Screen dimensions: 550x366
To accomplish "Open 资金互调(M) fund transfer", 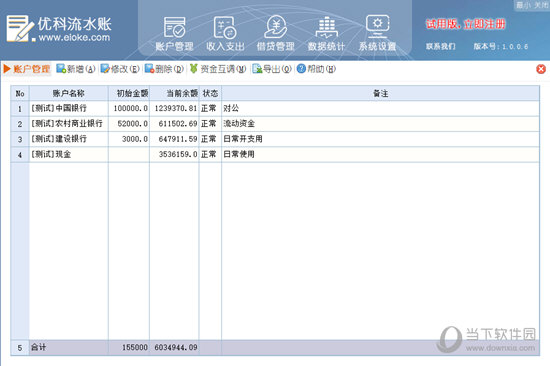I will click(x=218, y=69).
